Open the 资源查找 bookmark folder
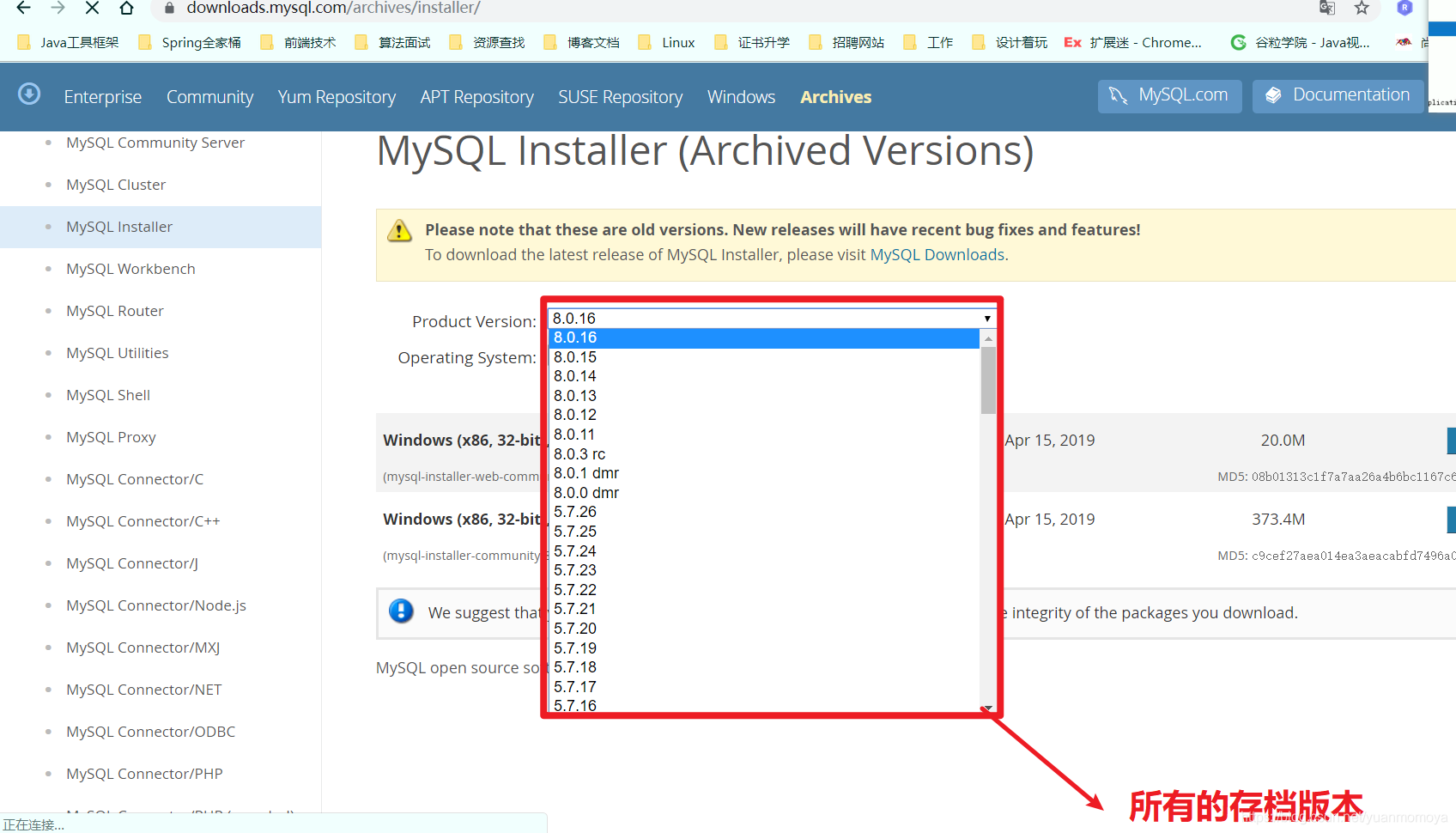This screenshot has width=1456, height=833. pos(487,42)
